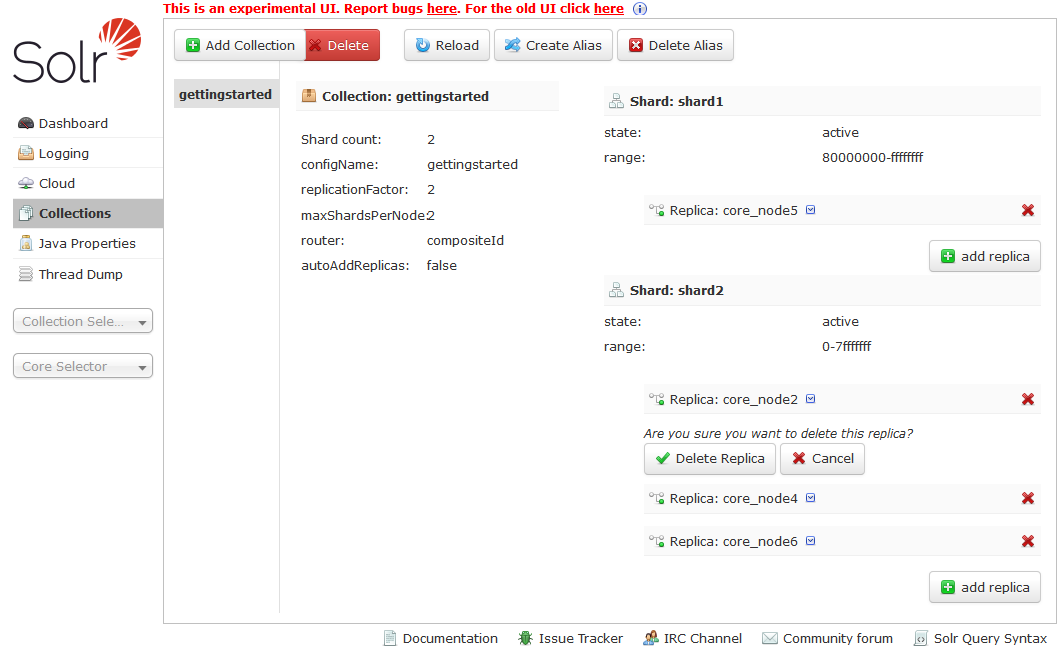This screenshot has height=653, width=1062.
Task: Open the Cloud section
Action: tap(57, 183)
